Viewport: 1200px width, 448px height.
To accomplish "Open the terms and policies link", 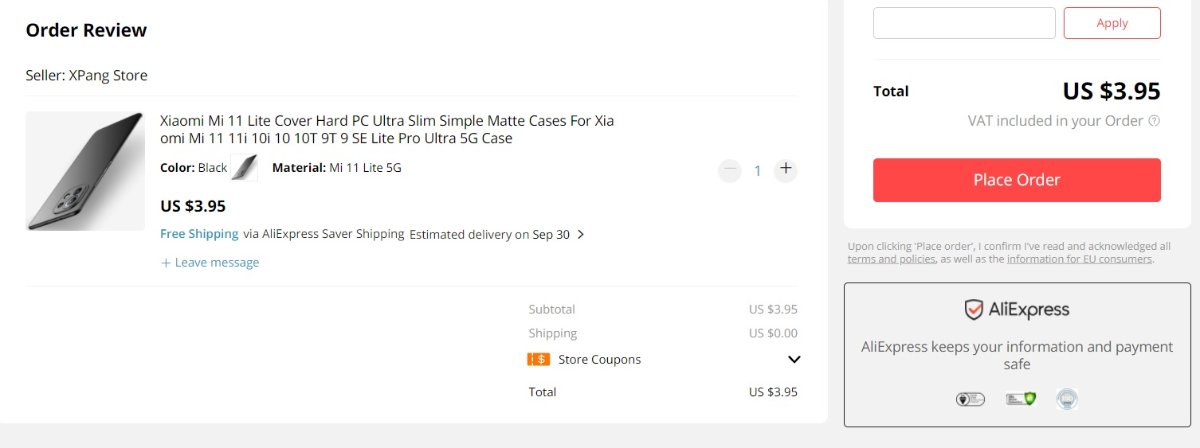I will point(891,259).
